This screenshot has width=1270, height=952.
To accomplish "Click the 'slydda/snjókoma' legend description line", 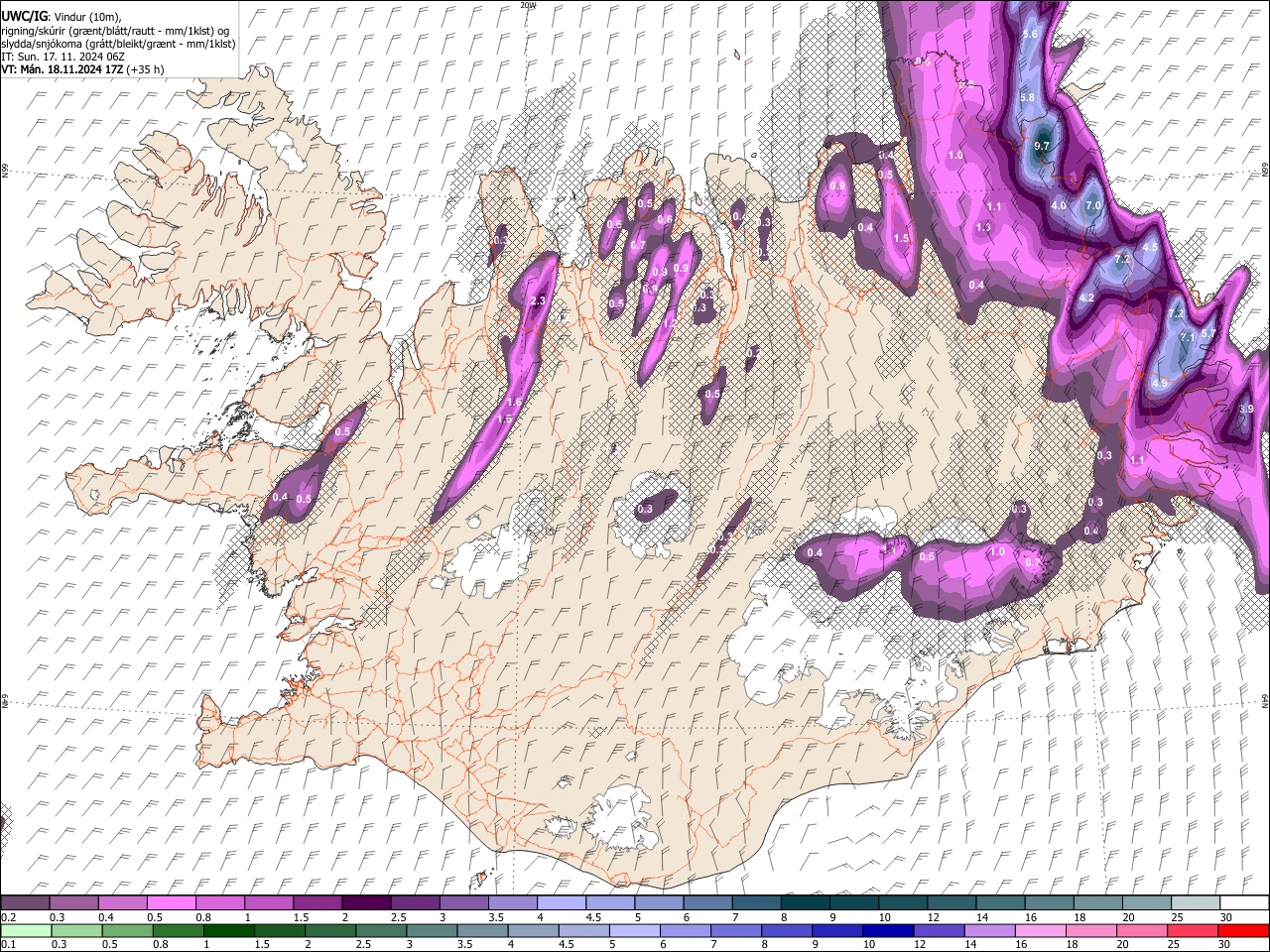I will 118,44.
